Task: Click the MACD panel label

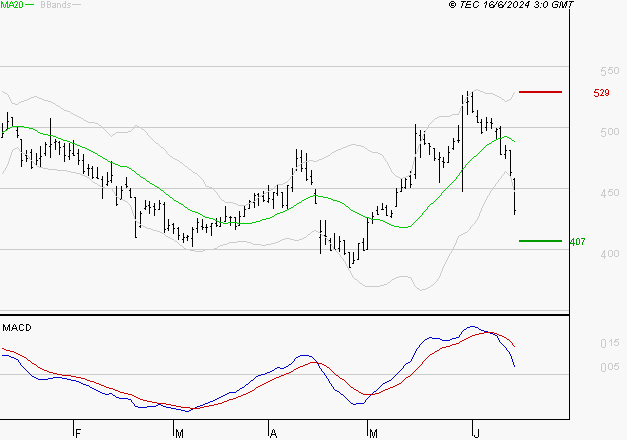Action: [x=17, y=328]
